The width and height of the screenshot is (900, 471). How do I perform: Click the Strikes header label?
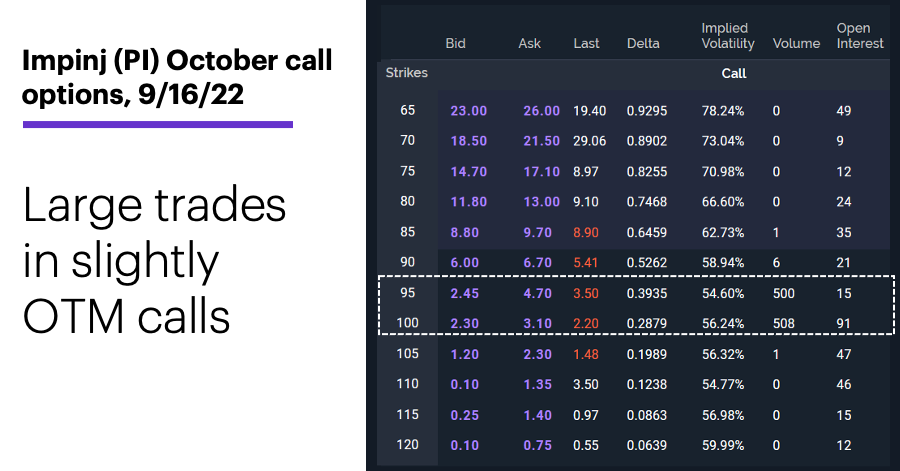click(x=406, y=73)
